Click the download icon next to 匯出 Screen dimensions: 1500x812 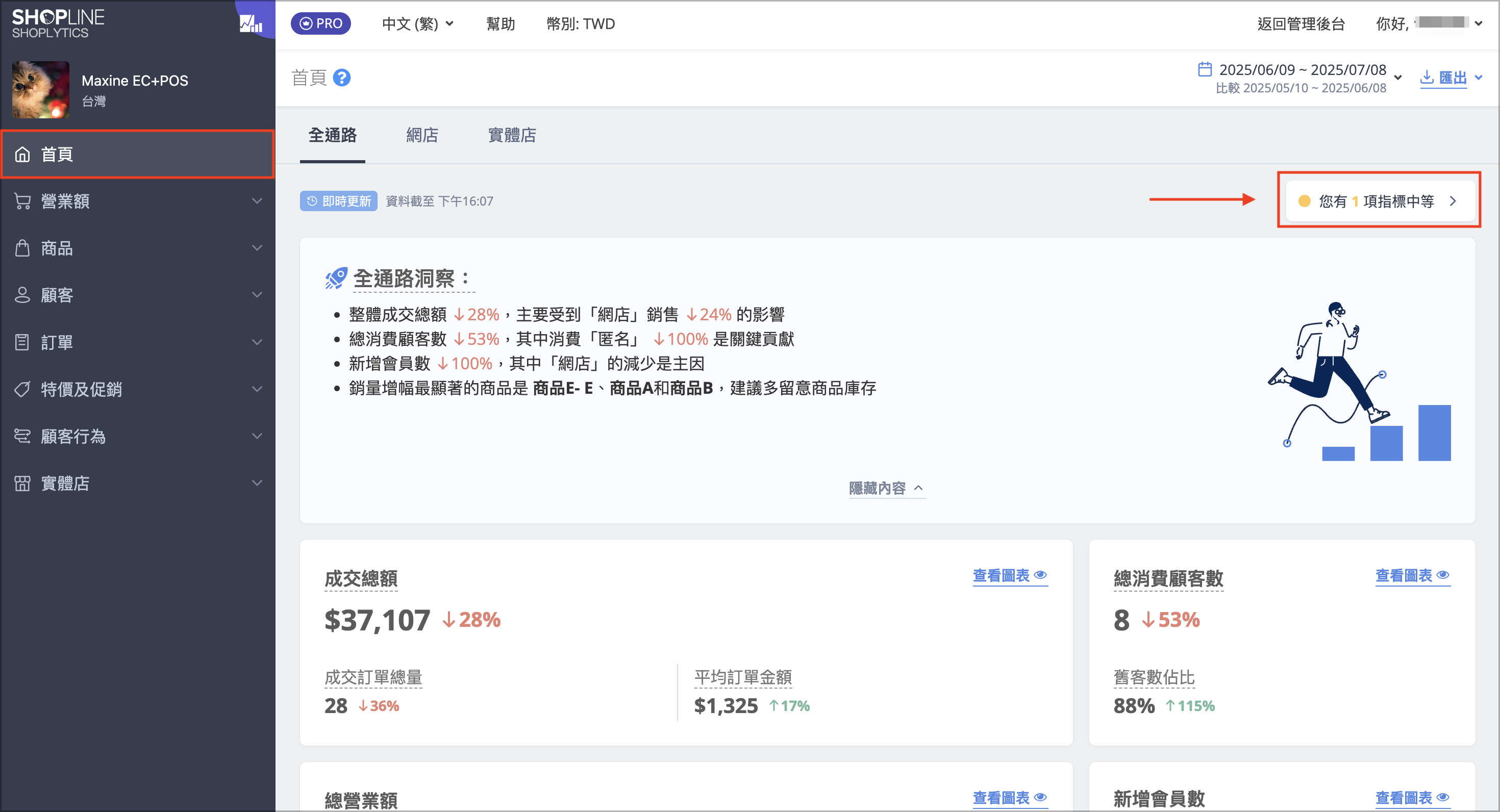pyautogui.click(x=1427, y=77)
